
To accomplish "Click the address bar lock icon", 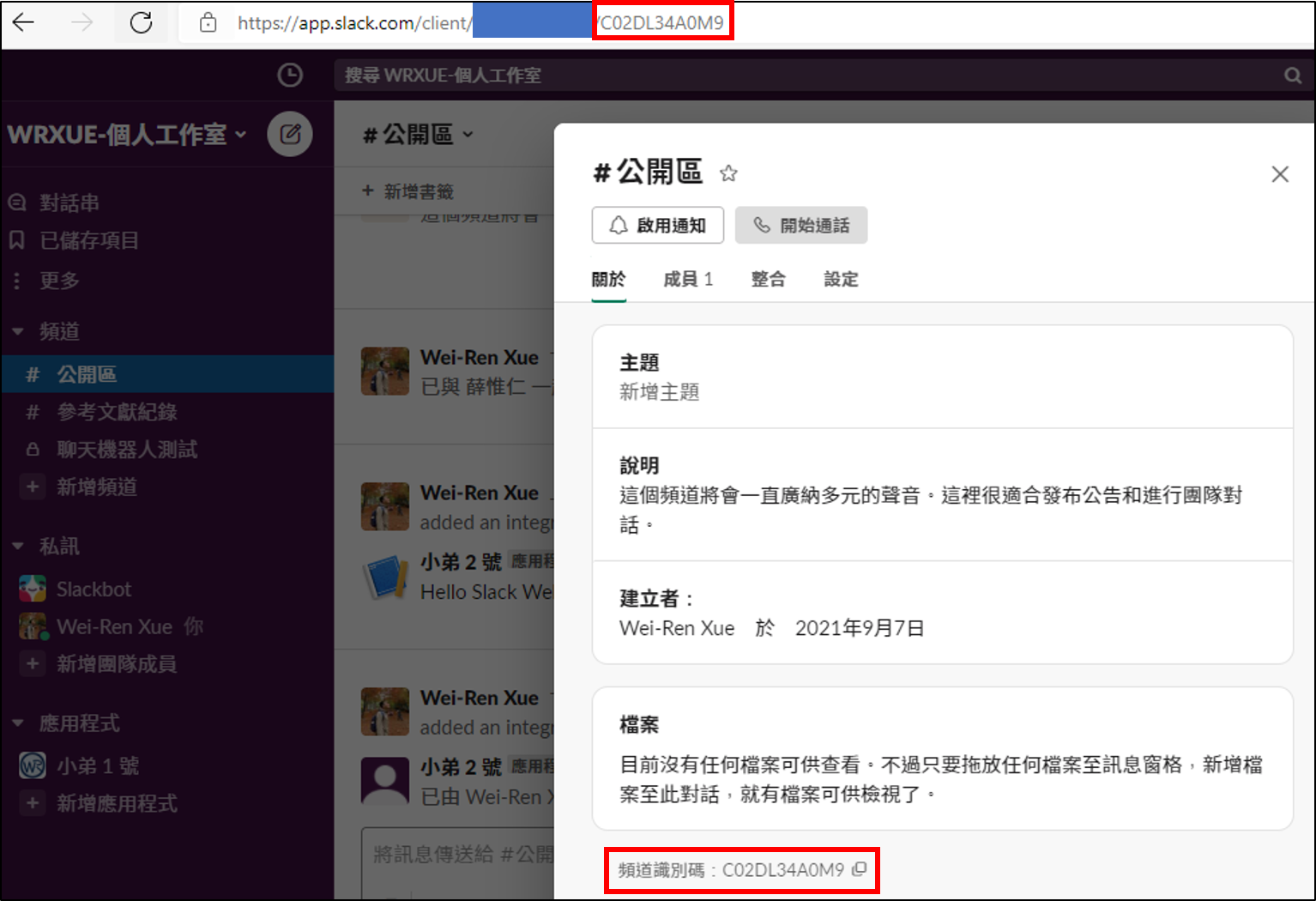I will [x=208, y=22].
